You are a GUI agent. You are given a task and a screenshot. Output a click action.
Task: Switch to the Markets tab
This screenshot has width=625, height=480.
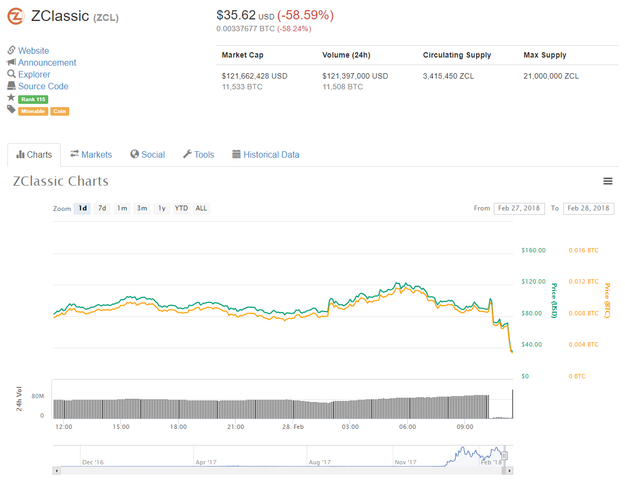pyautogui.click(x=91, y=155)
